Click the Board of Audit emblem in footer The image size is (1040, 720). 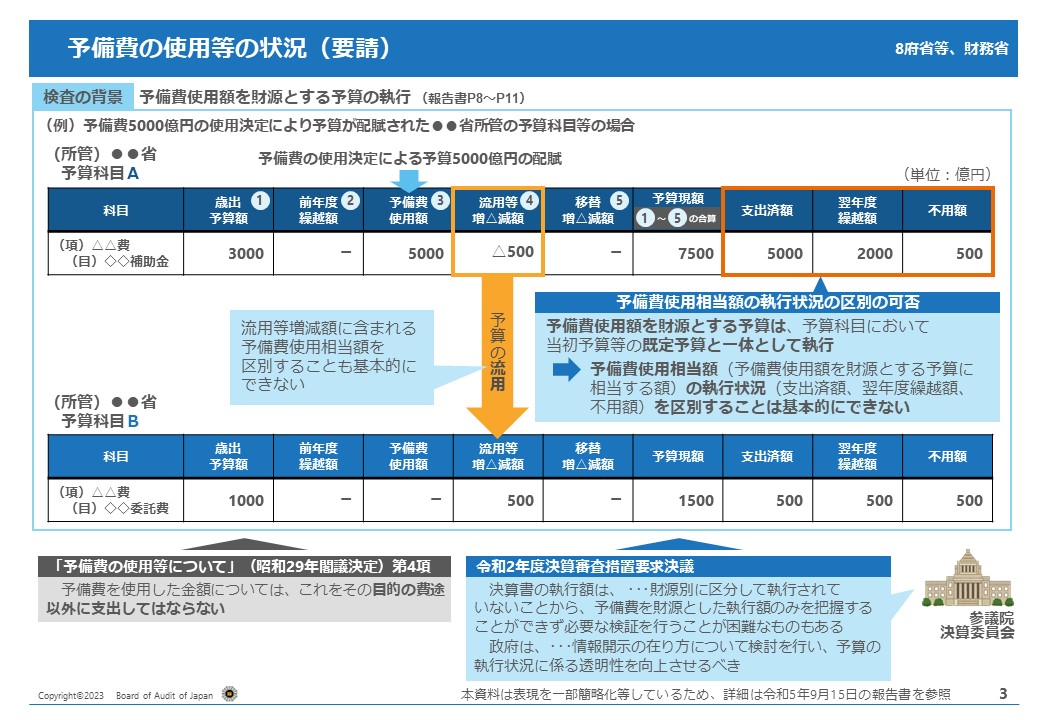[x=229, y=694]
